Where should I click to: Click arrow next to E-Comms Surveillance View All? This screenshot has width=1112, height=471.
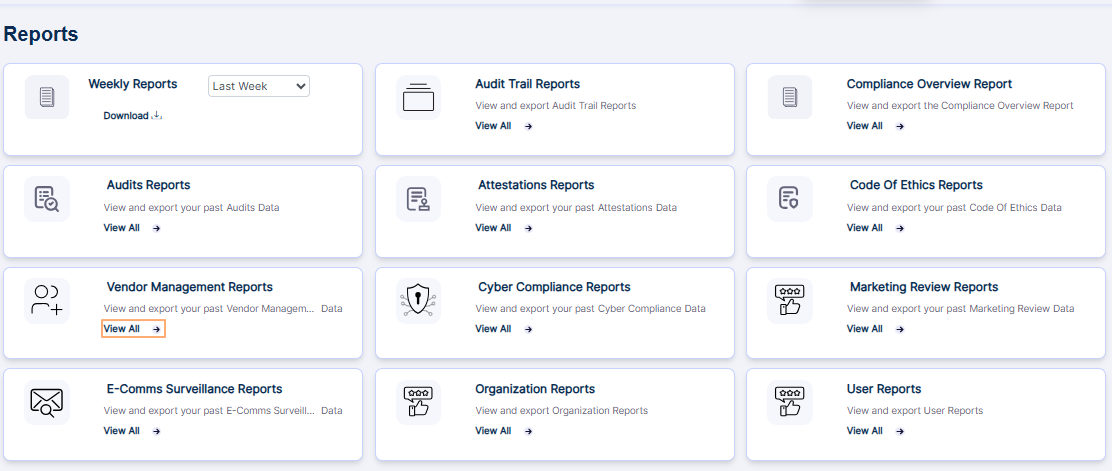coord(157,431)
